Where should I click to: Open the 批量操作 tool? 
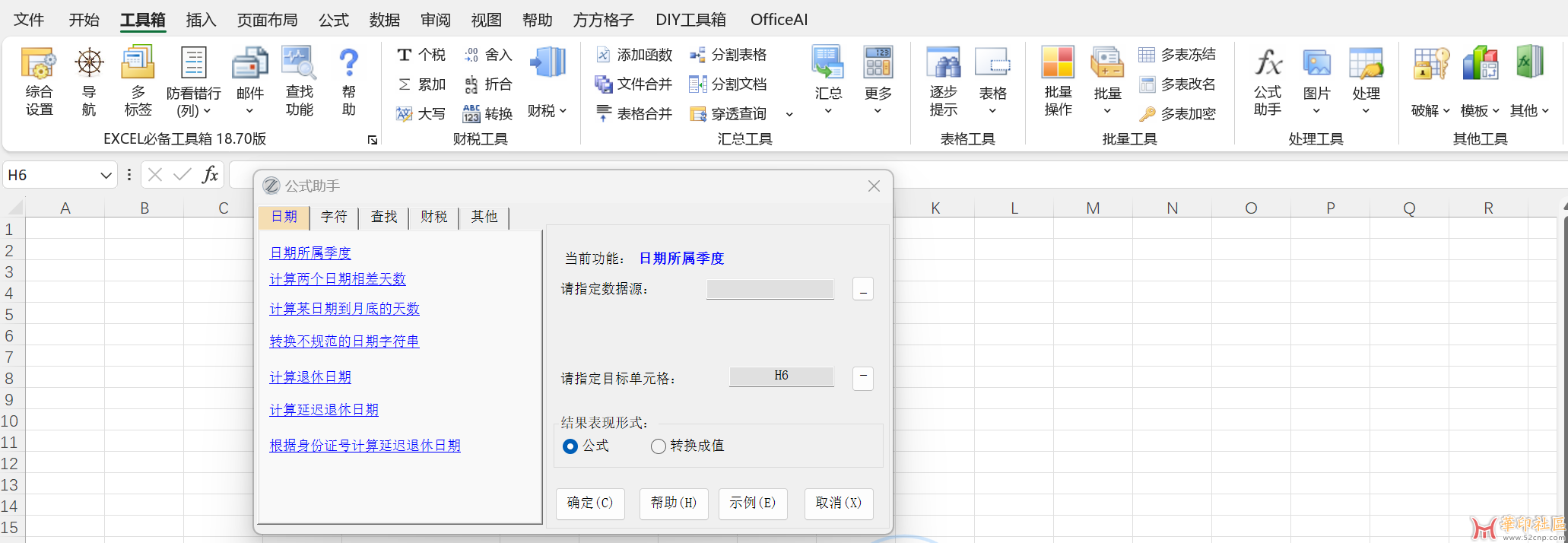click(x=1058, y=81)
